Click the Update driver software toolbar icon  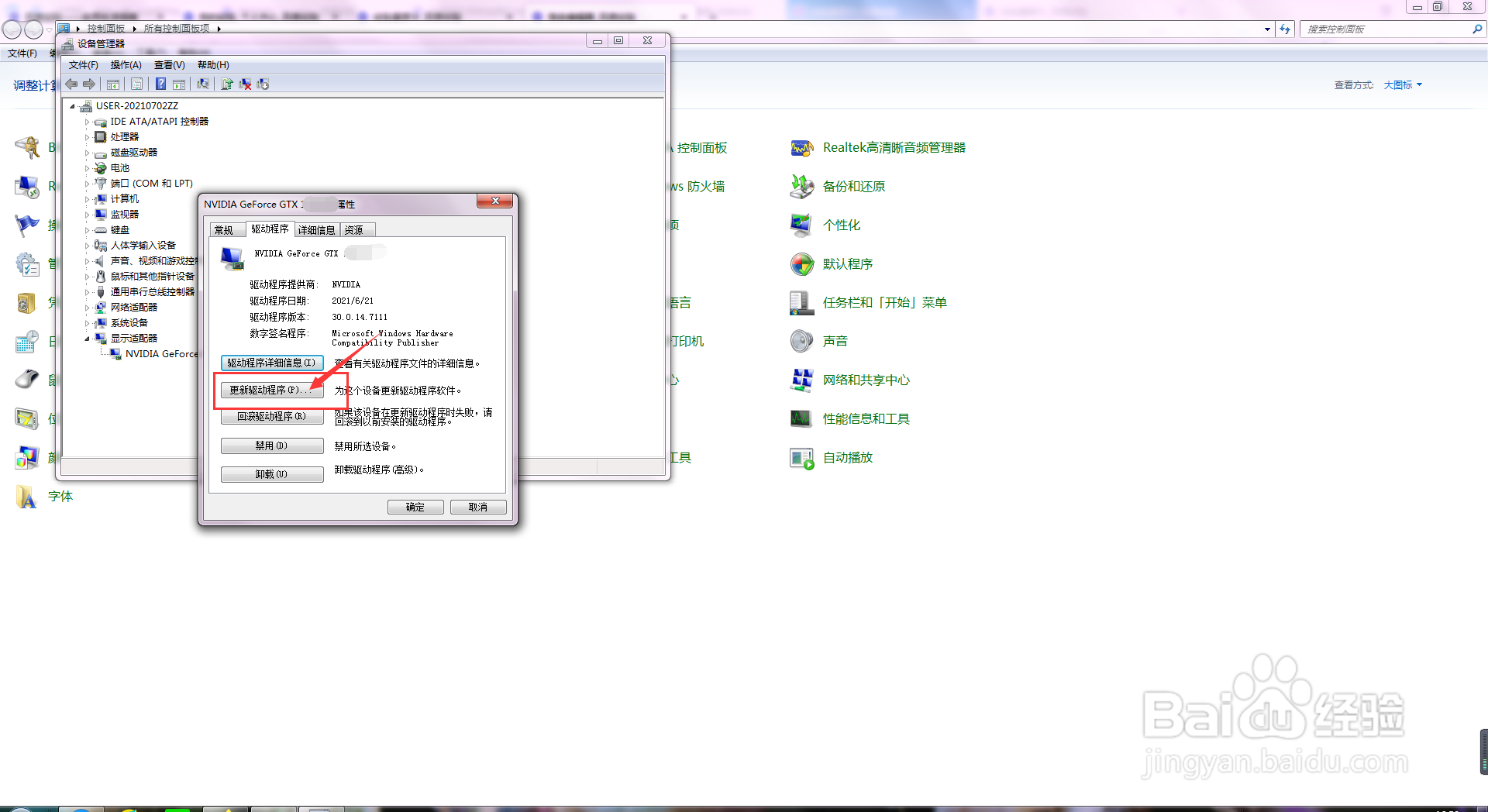click(227, 84)
